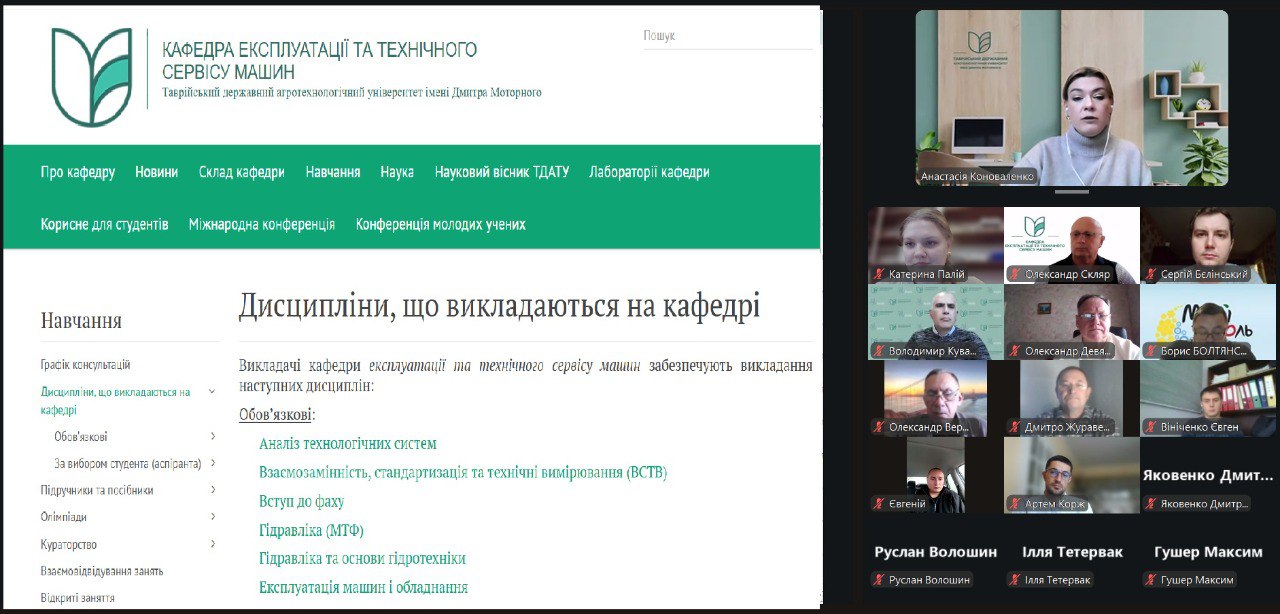1280x614 pixels.
Task: Open Науковий вісник ТДАТУ menu item
Action: tap(502, 172)
